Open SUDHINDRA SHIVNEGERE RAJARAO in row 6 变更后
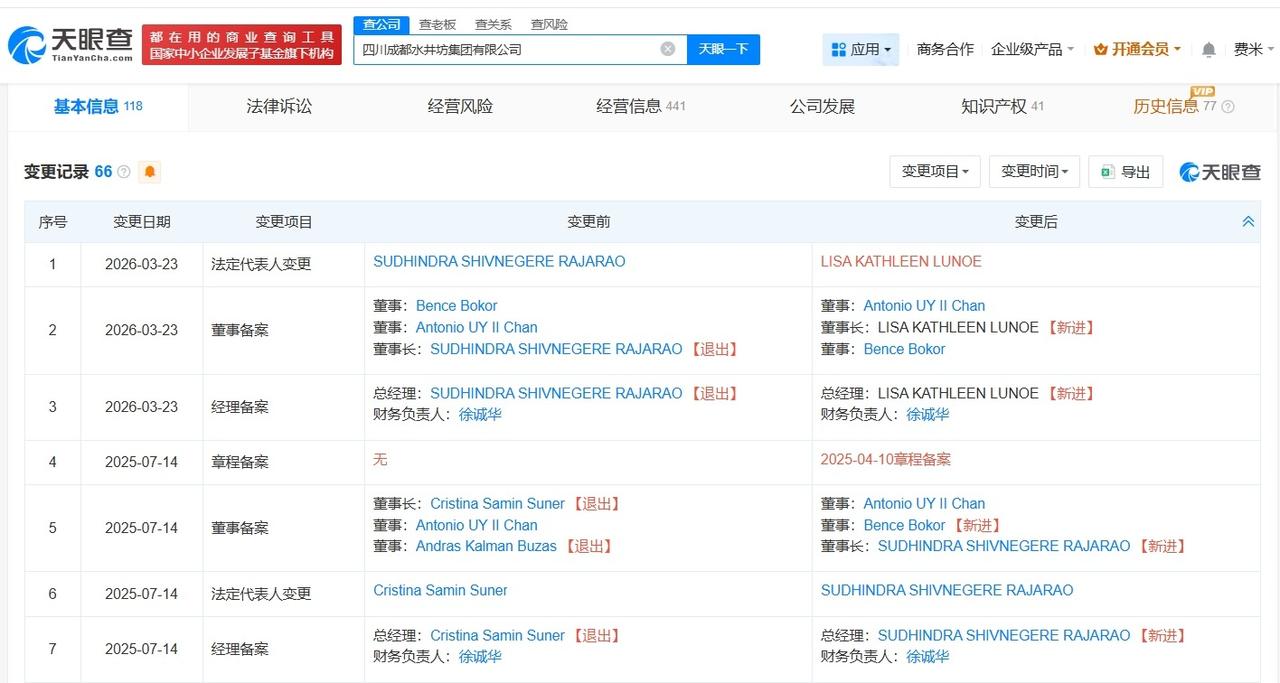Viewport: 1280px width, 683px height. coord(947,590)
